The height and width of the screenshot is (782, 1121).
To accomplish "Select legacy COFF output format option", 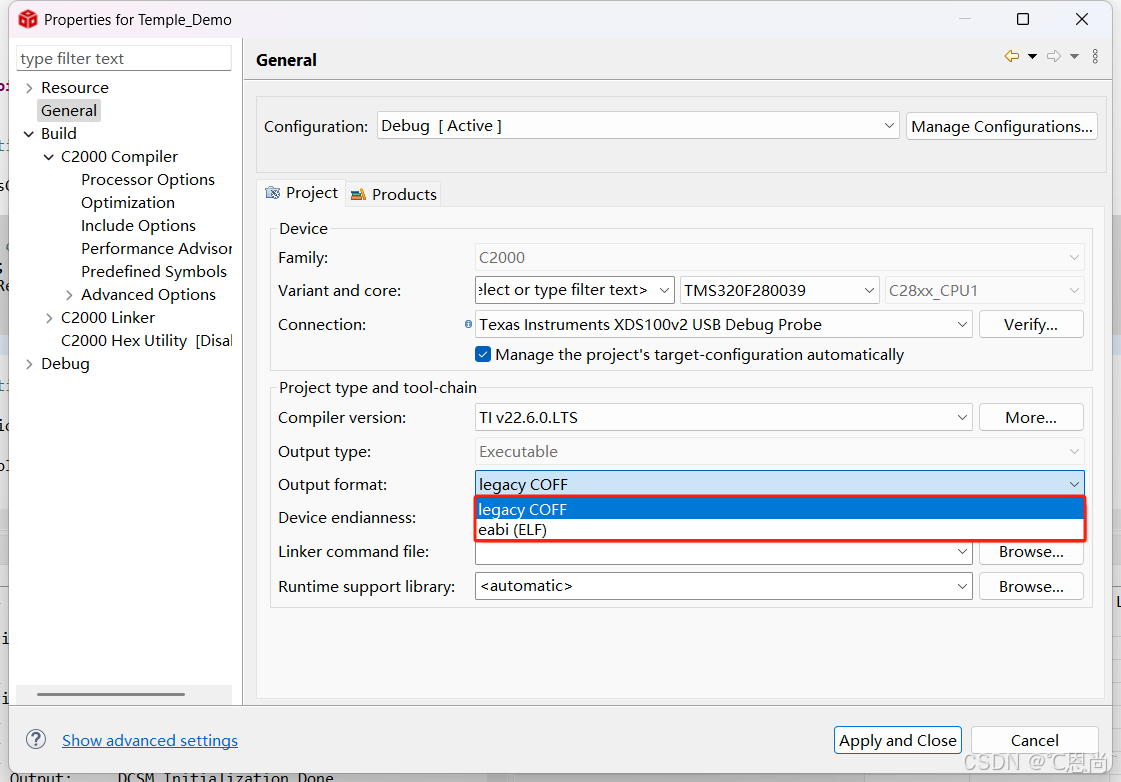I will [780, 509].
